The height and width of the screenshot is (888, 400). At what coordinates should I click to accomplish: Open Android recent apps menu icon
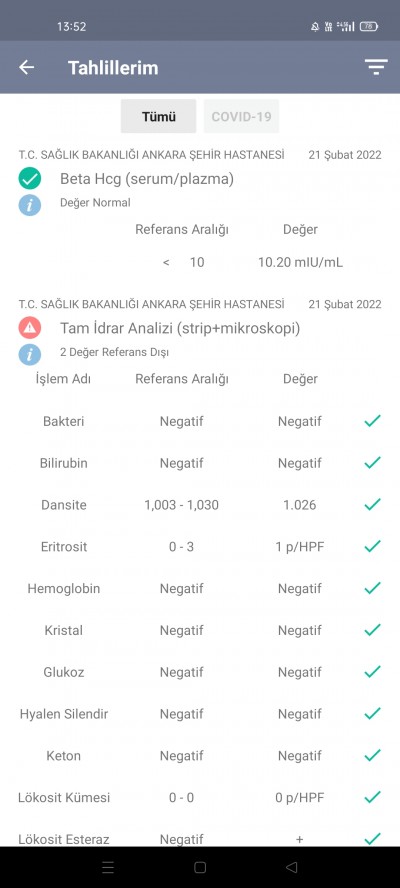click(x=108, y=867)
